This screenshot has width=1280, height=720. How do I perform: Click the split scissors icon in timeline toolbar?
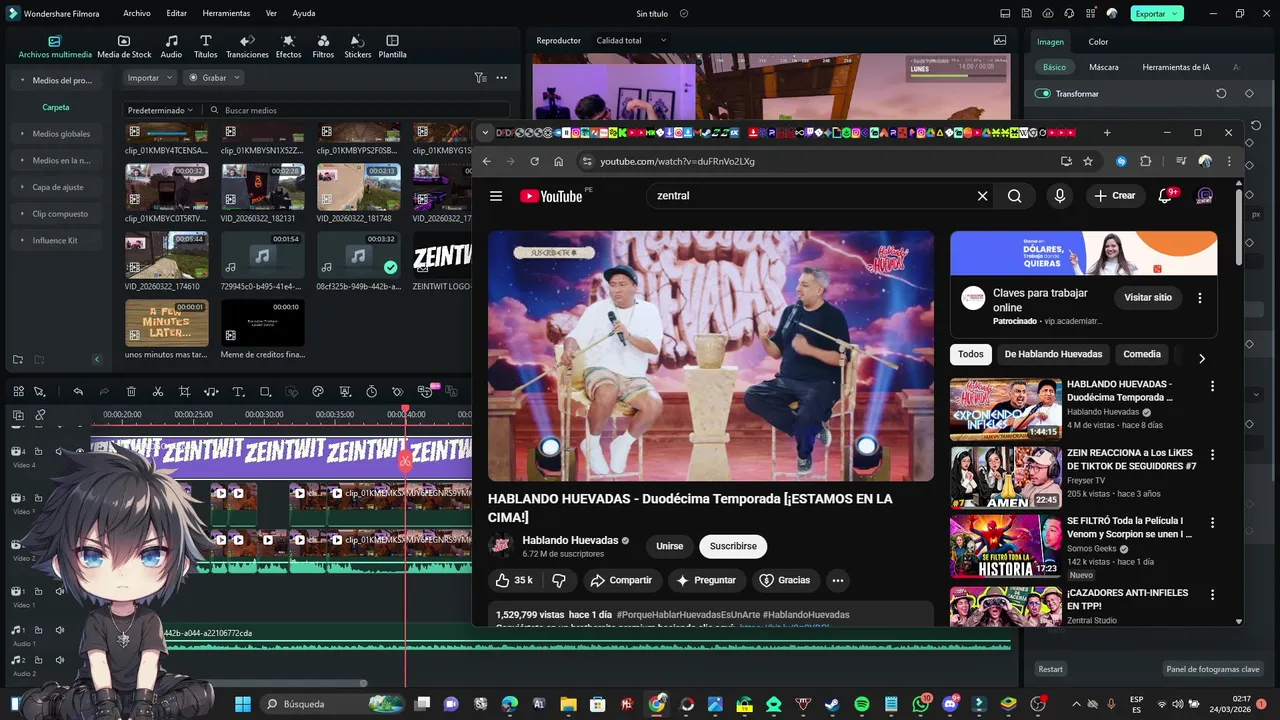[157, 391]
